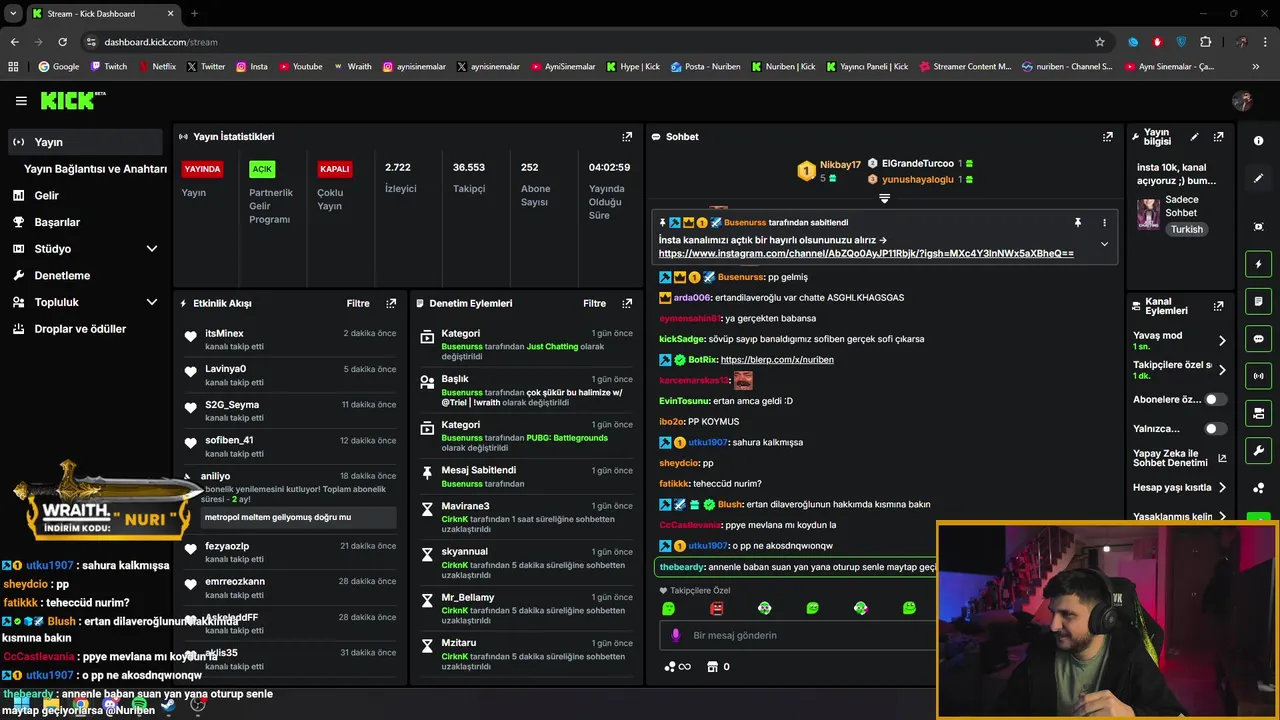Viewport: 1280px width, 720px height.
Task: Pop out the Yayın bilgisi panel
Action: (1218, 137)
